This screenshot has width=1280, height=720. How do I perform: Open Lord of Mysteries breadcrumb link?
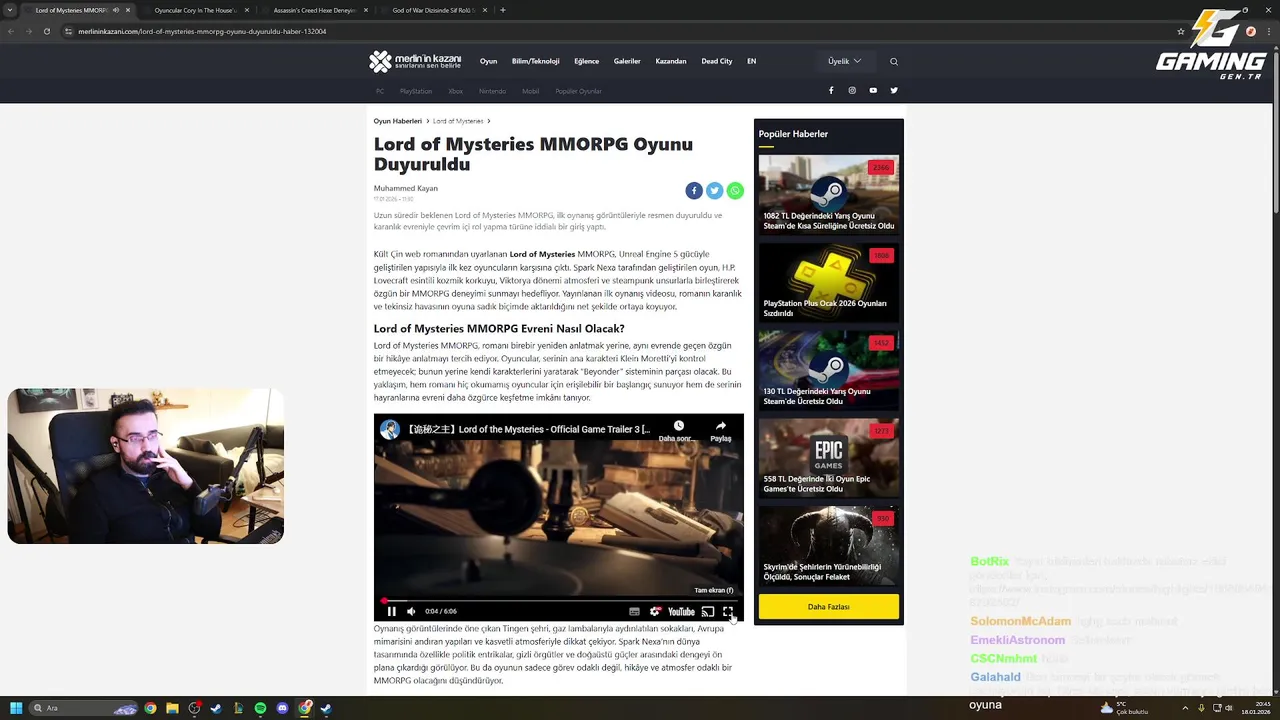[x=458, y=121]
